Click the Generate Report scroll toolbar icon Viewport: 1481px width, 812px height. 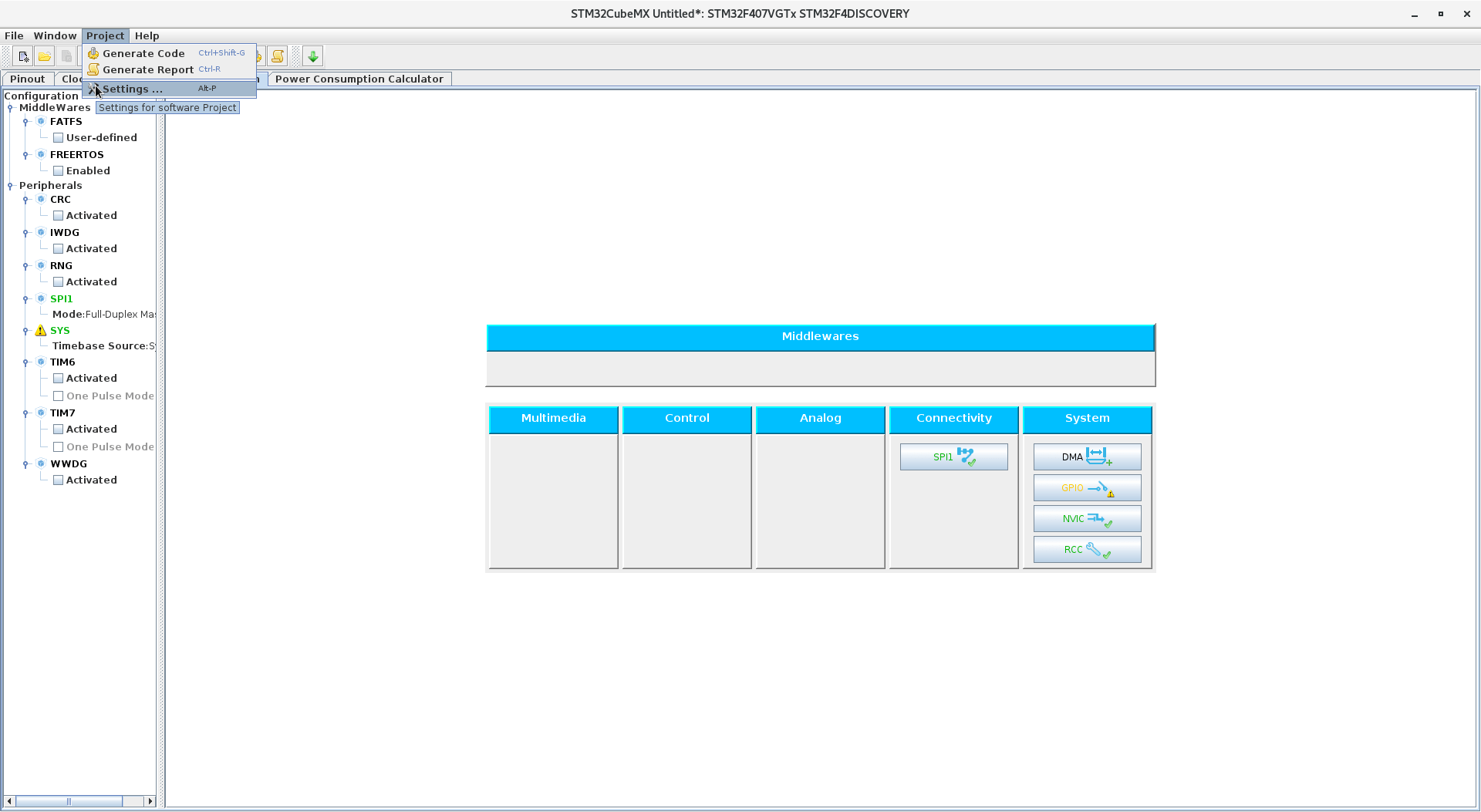coord(278,56)
